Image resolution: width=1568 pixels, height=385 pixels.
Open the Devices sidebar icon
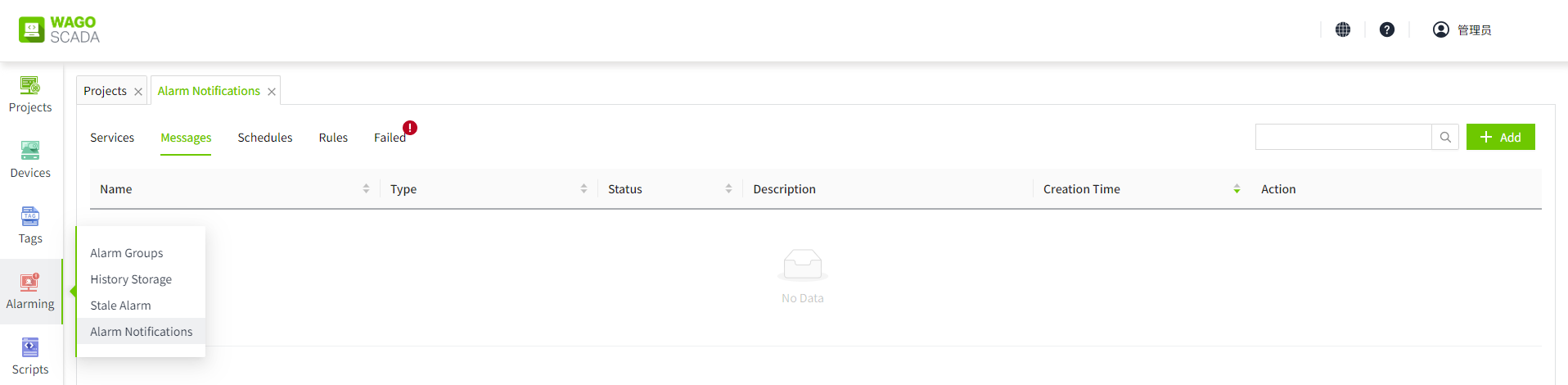[x=30, y=160]
